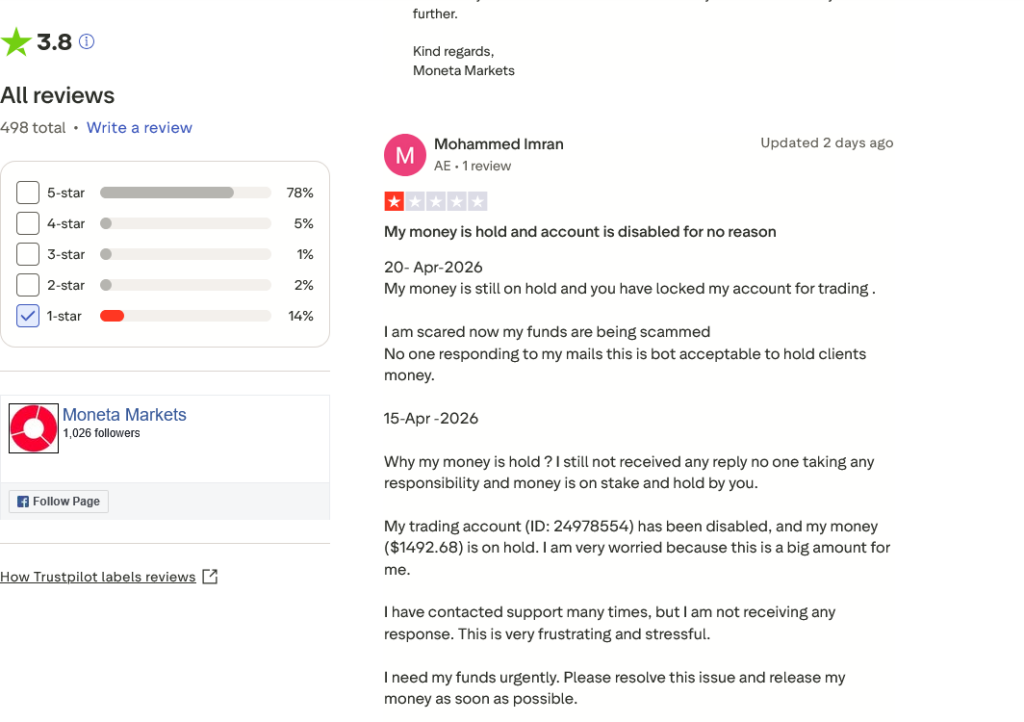Click the red 1-star percentage bar
This screenshot has height=722, width=1024.
pyautogui.click(x=112, y=316)
